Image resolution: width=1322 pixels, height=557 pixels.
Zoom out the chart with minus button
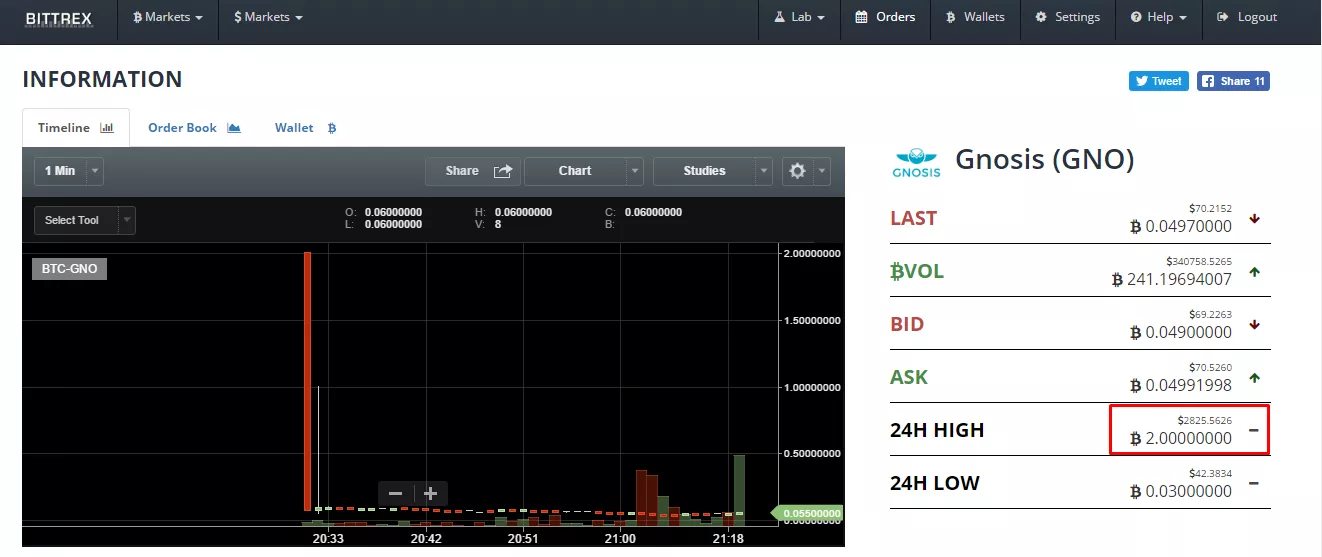396,493
